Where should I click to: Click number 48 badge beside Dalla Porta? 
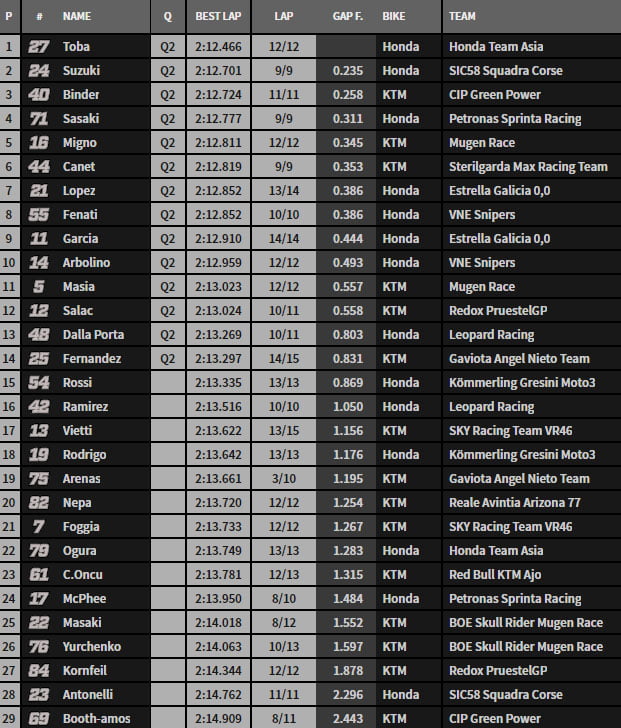(39, 335)
